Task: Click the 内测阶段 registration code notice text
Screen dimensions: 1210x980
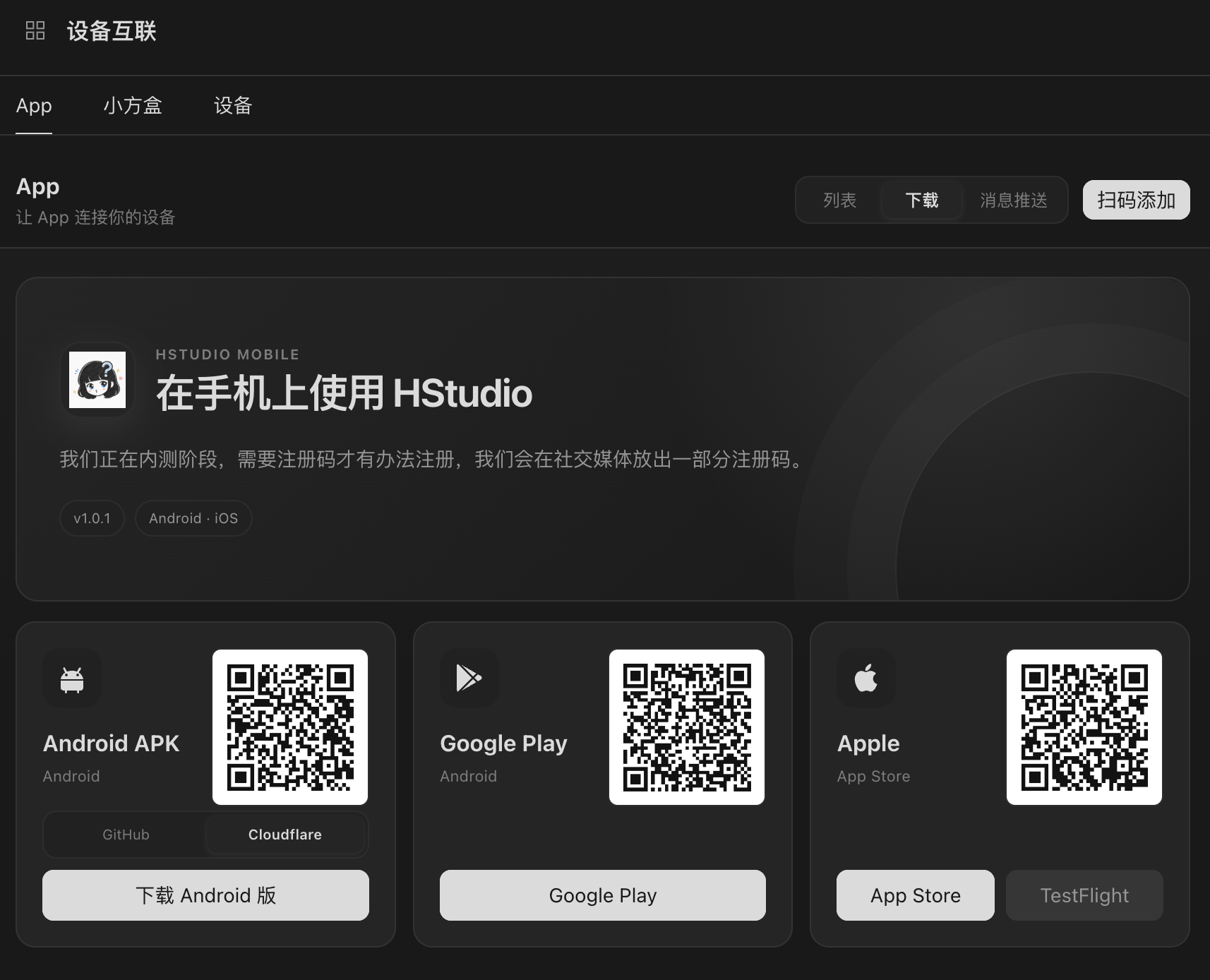Action: pyautogui.click(x=433, y=460)
